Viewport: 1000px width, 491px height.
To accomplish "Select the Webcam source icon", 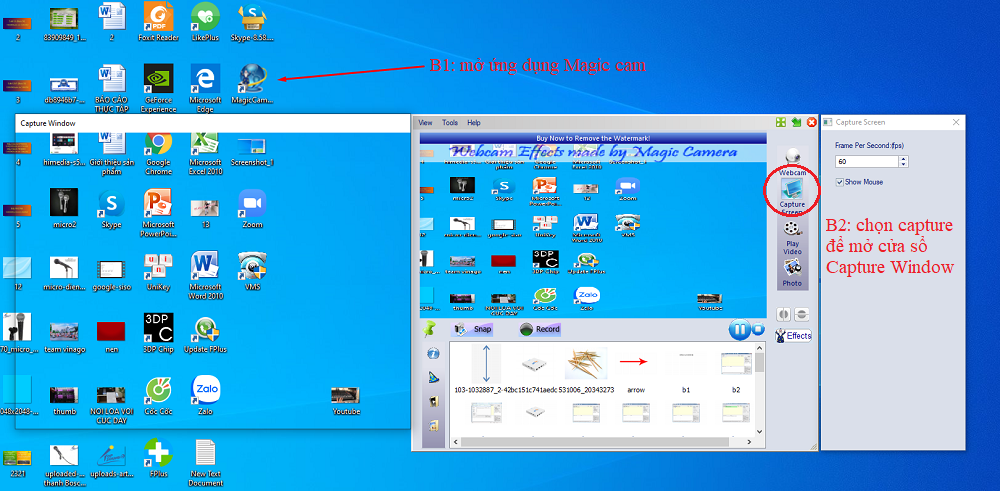I will [x=793, y=160].
